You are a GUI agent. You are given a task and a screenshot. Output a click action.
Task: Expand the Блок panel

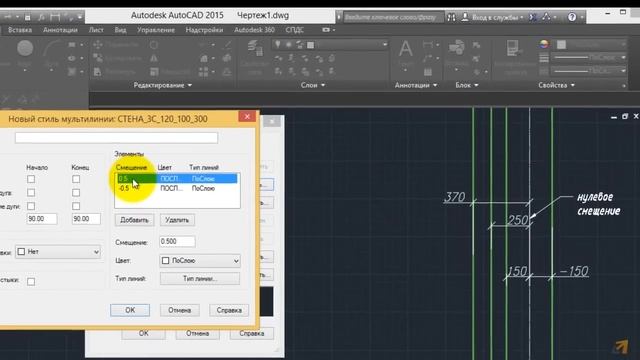click(467, 85)
